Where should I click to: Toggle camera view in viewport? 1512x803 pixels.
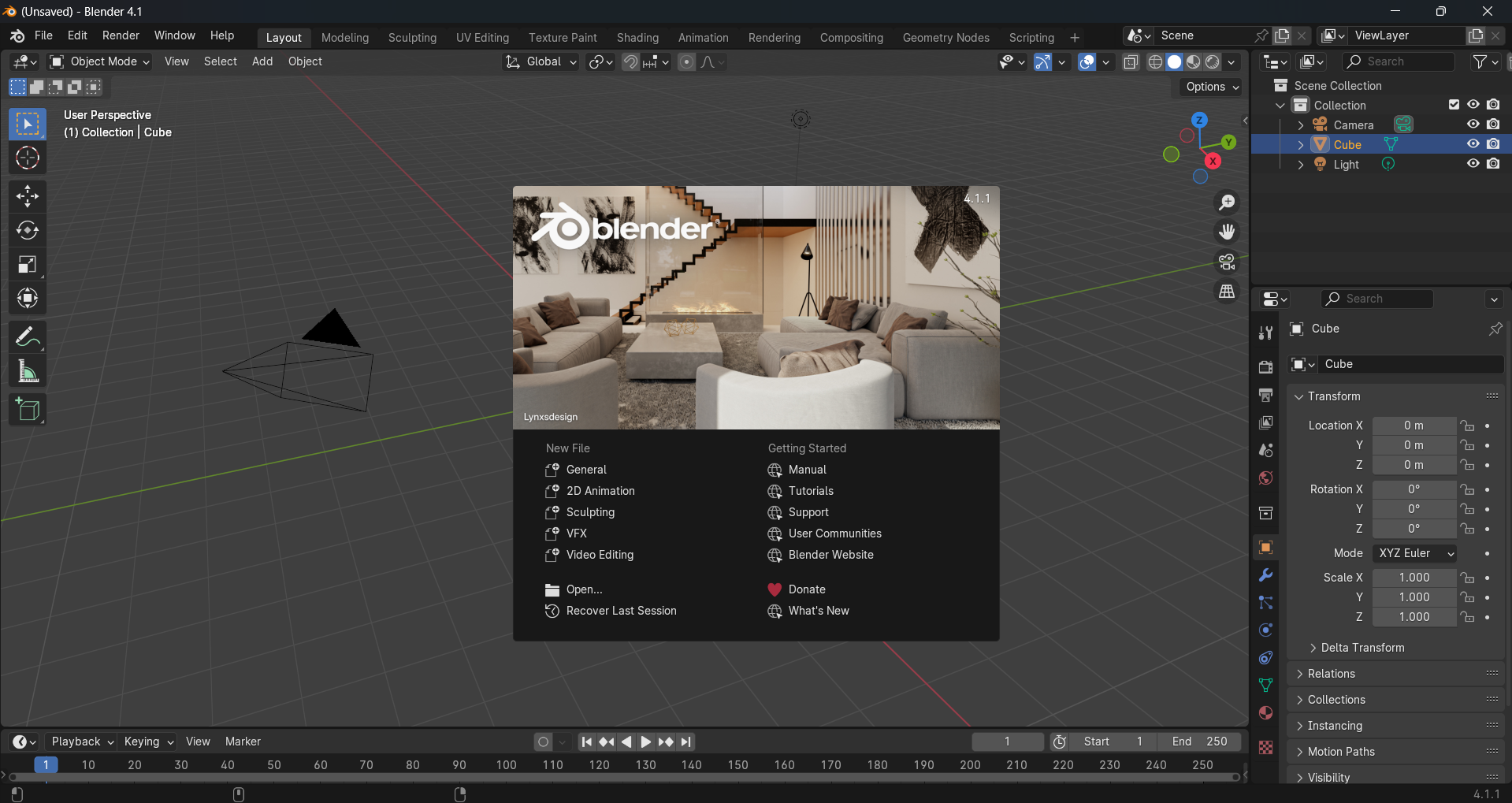[1227, 262]
